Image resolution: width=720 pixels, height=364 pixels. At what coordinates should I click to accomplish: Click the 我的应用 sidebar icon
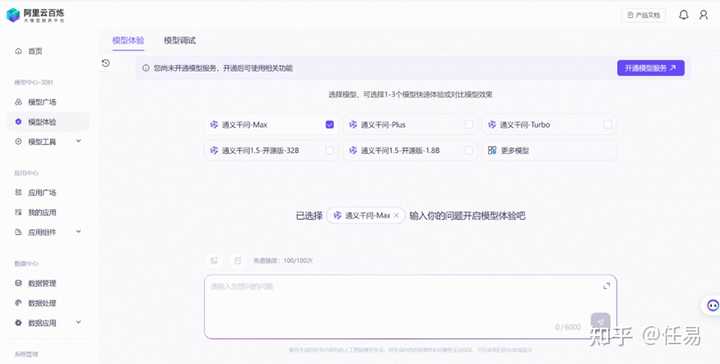click(x=18, y=212)
